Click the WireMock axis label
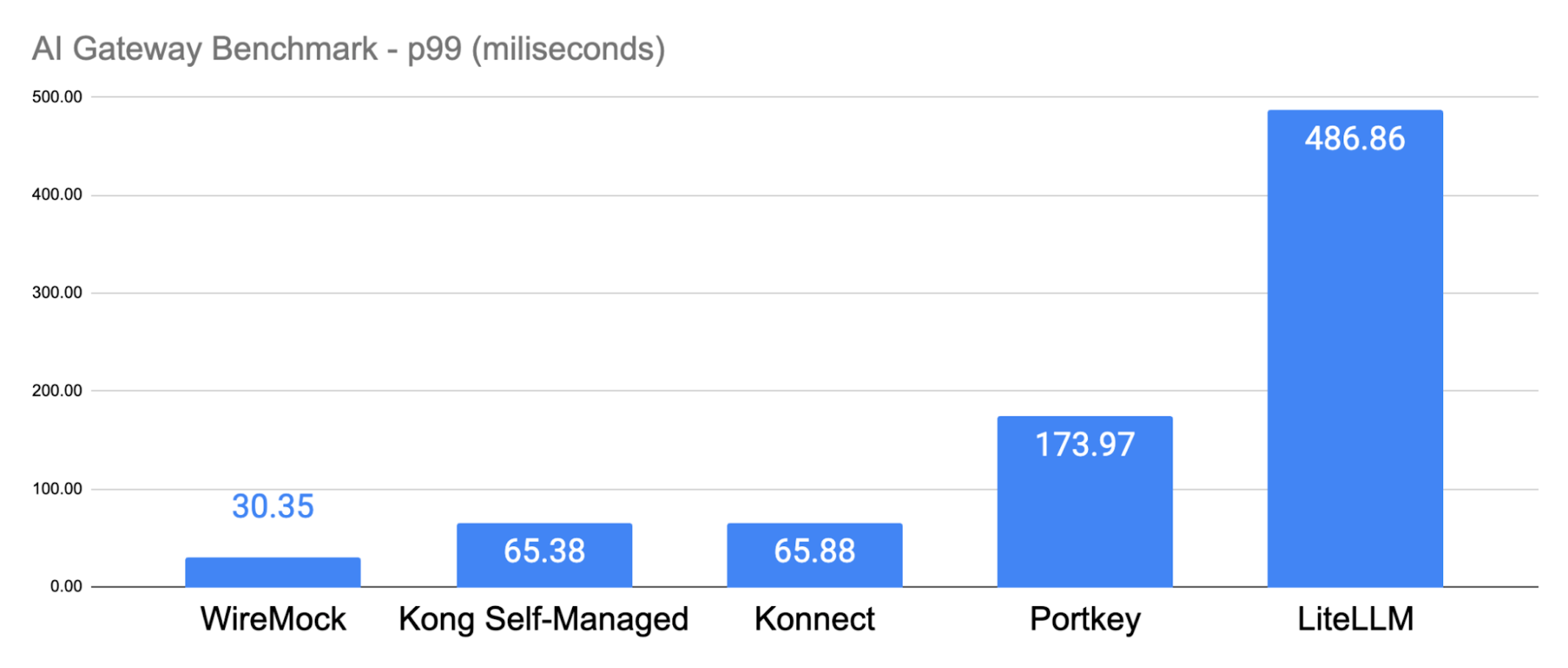Image resolution: width=1568 pixels, height=668 pixels. tap(273, 618)
